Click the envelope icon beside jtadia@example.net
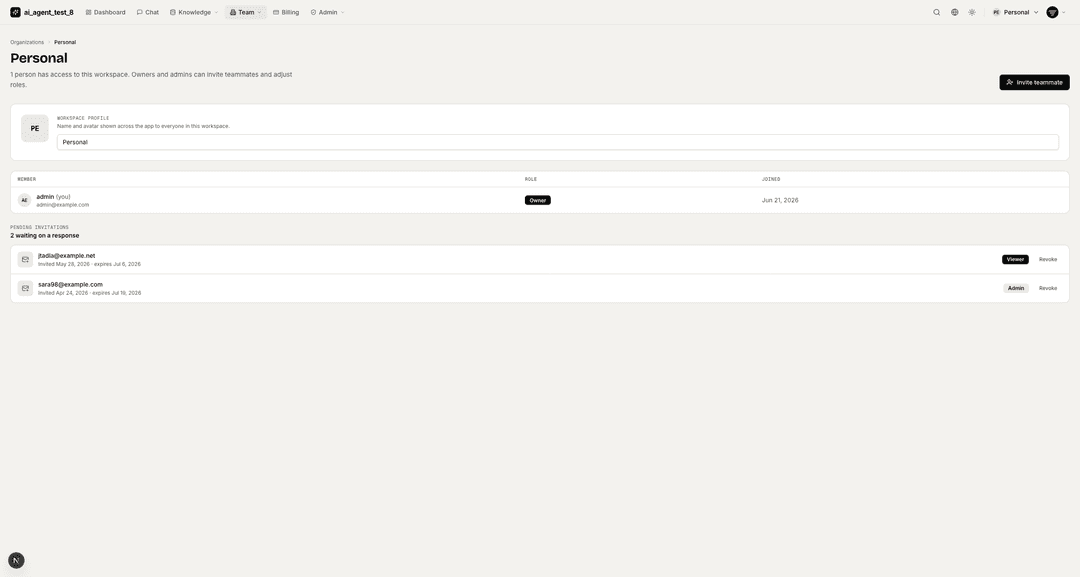Viewport: 1080px width, 577px height. (x=25, y=260)
